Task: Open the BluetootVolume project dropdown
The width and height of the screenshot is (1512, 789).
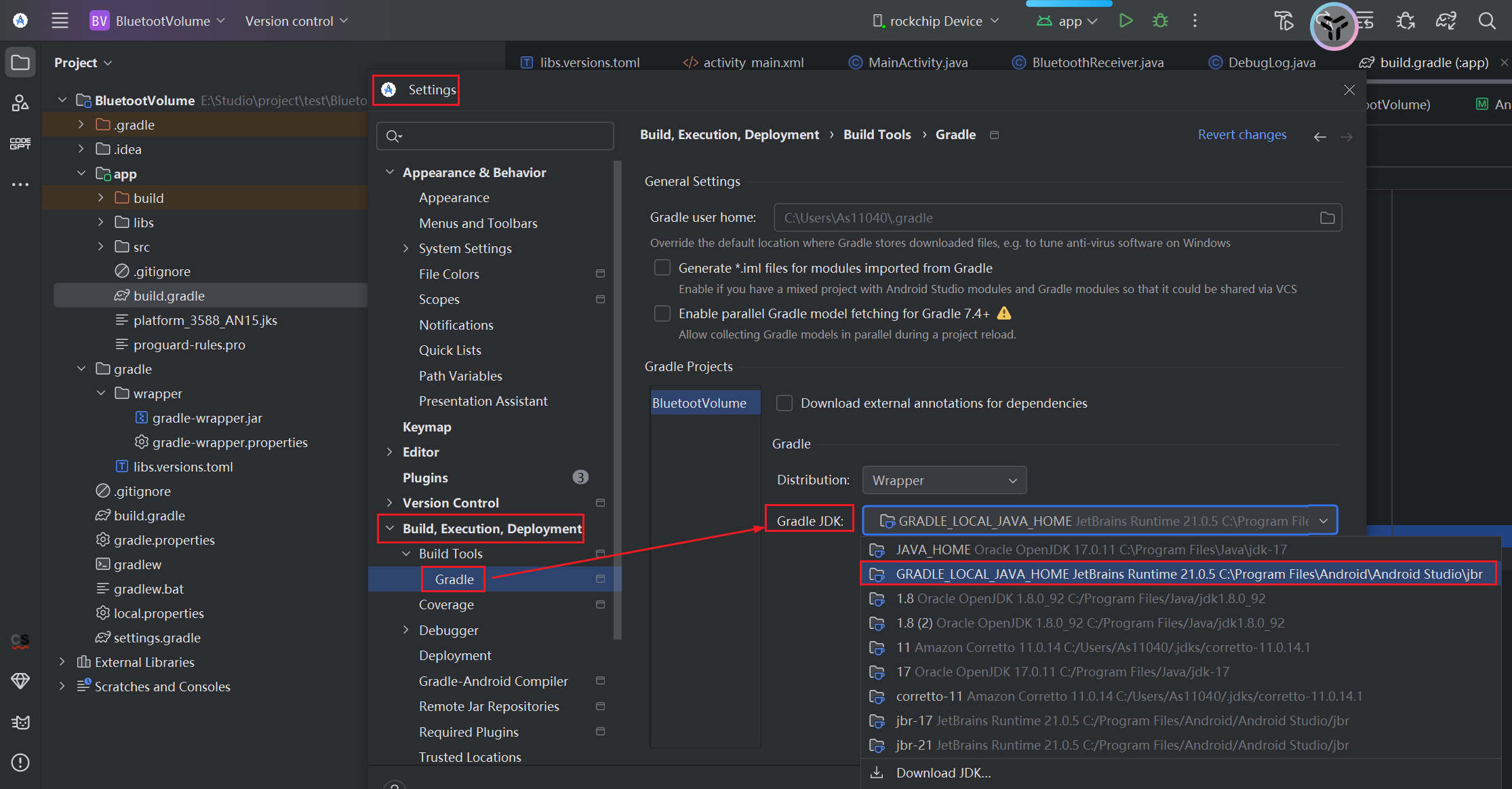Action: click(158, 21)
